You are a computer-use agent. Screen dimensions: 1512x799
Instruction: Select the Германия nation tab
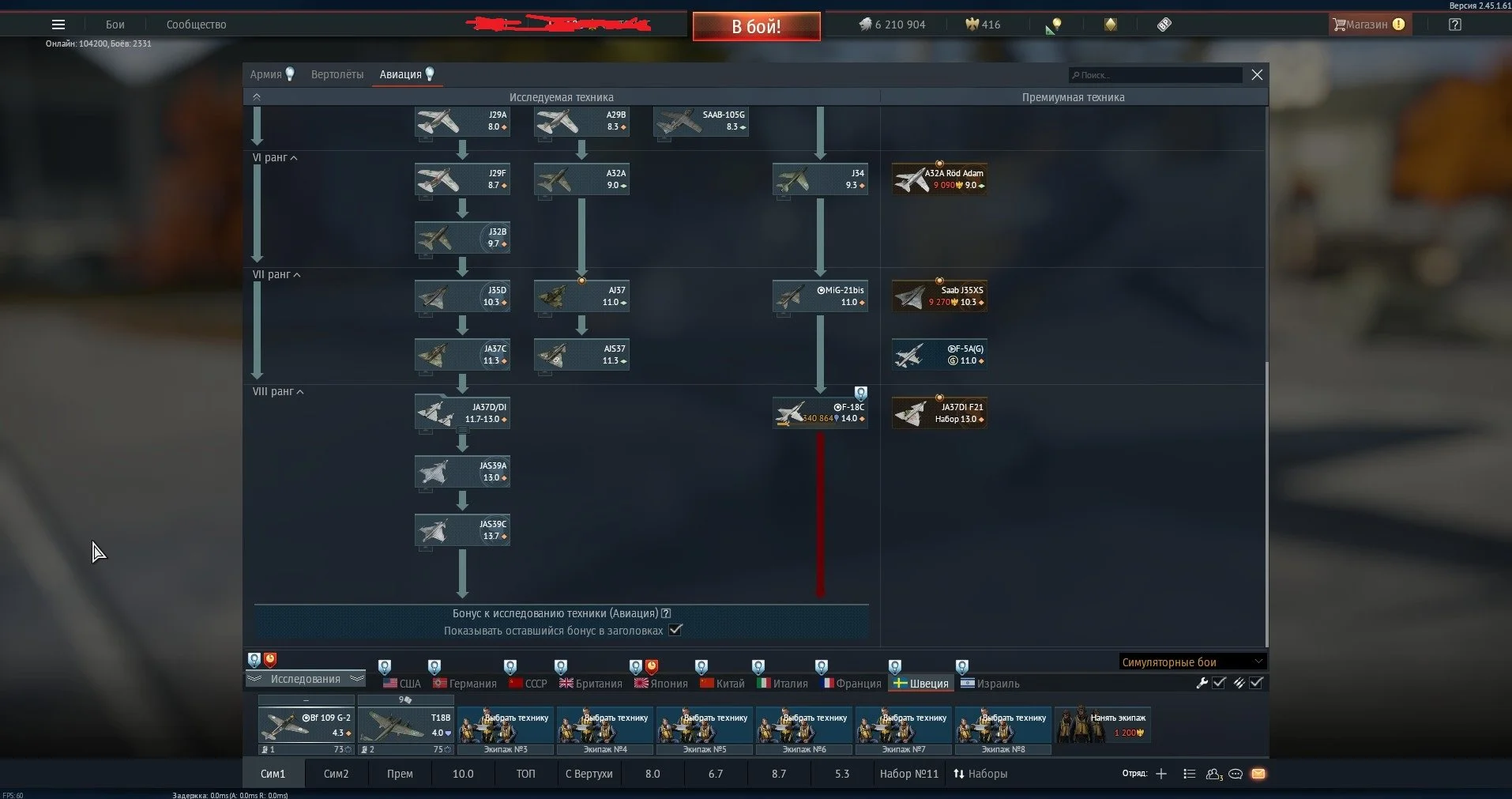coord(465,684)
